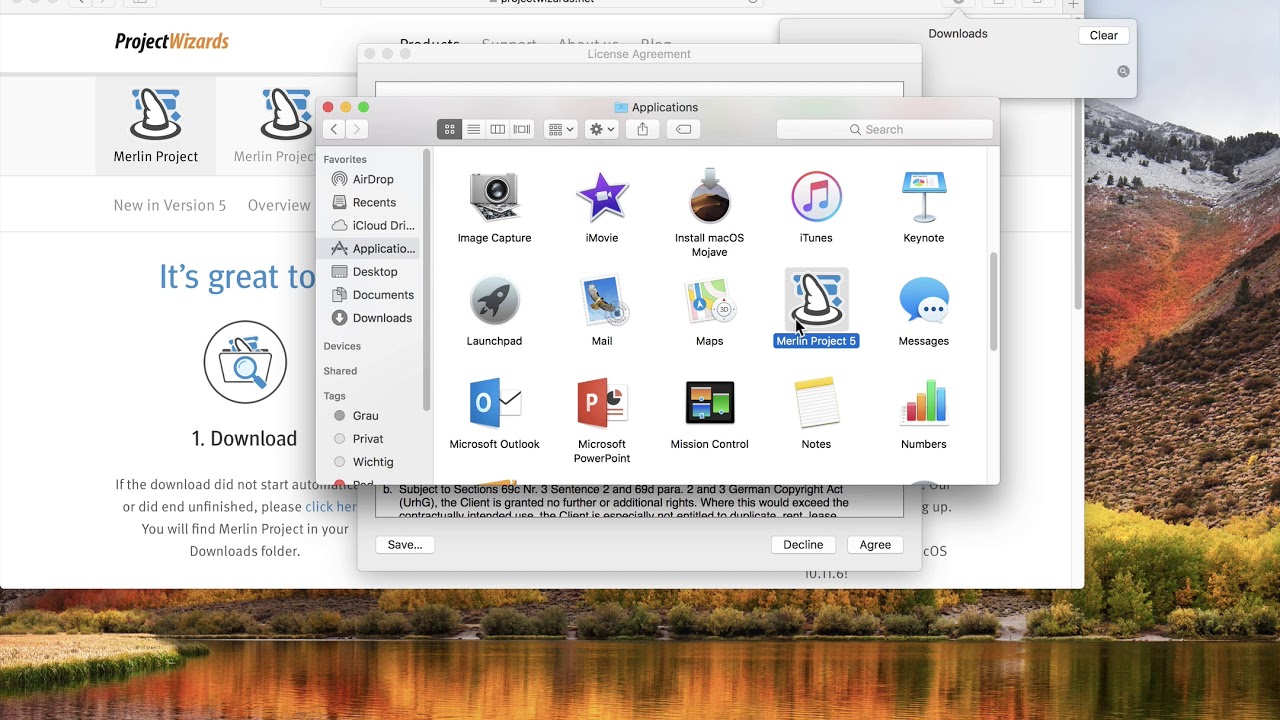The height and width of the screenshot is (720, 1280).
Task: Click the Finder Edit Tags button
Action: [x=683, y=129]
